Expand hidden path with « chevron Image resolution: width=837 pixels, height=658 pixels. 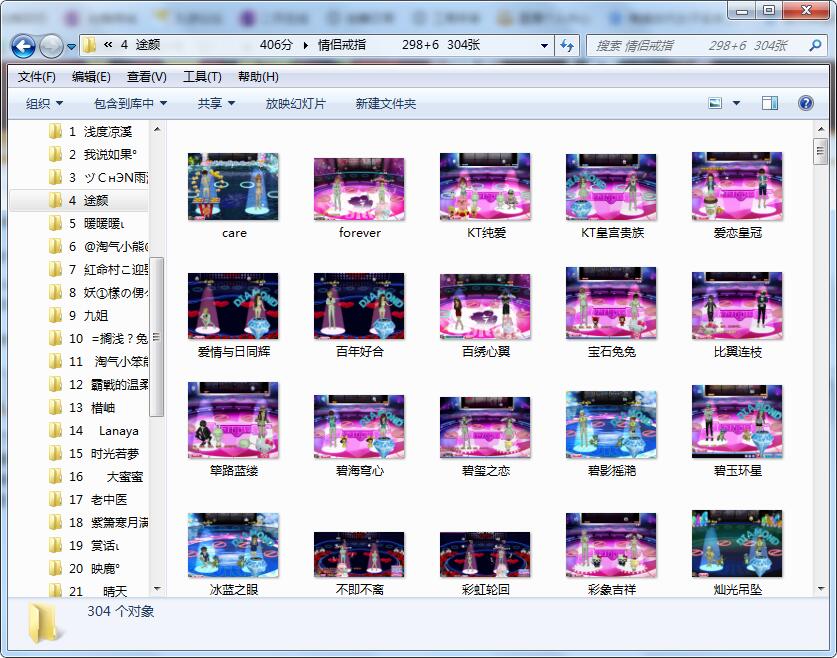[108, 45]
